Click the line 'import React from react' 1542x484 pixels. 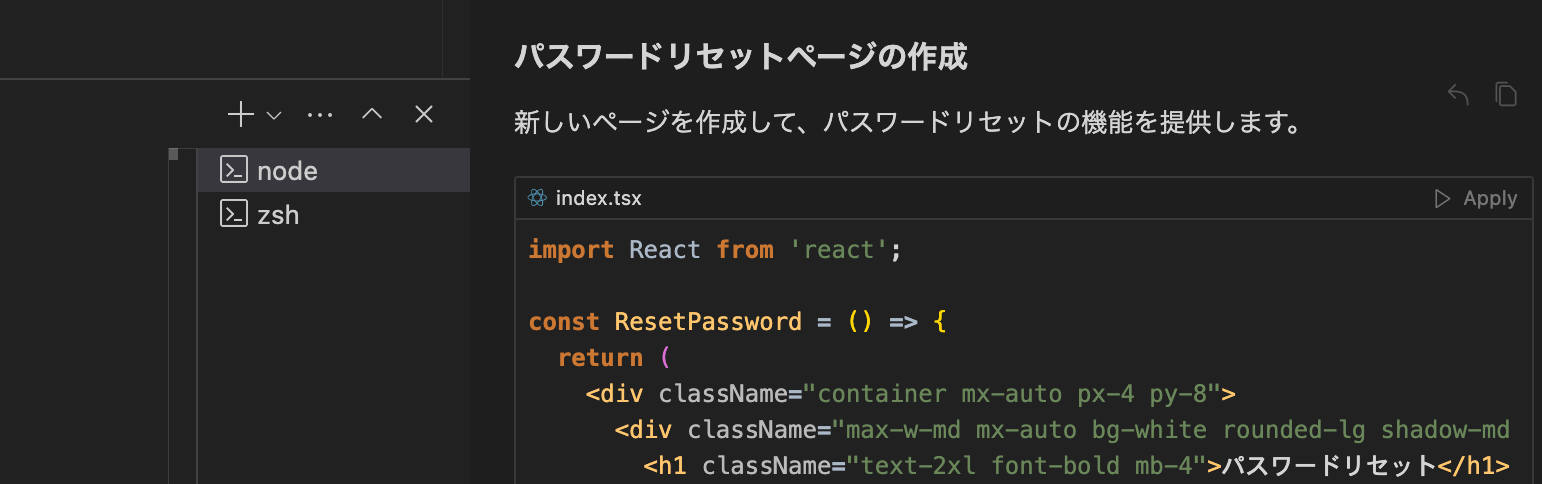(715, 250)
